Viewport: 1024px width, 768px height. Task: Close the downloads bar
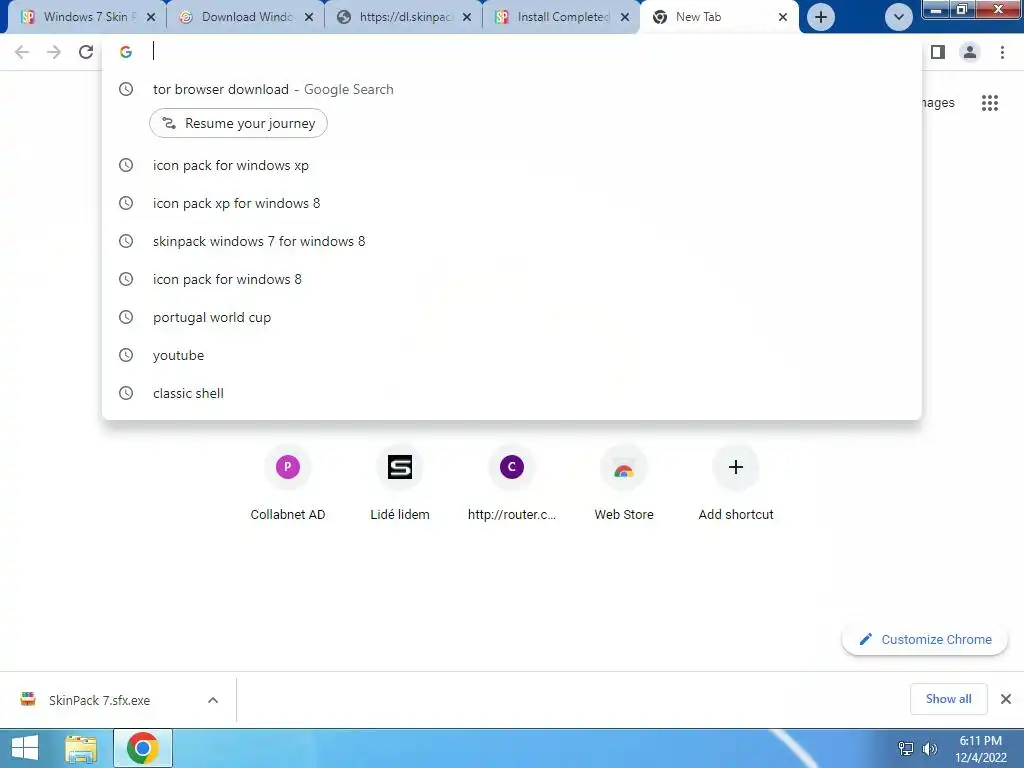1006,699
